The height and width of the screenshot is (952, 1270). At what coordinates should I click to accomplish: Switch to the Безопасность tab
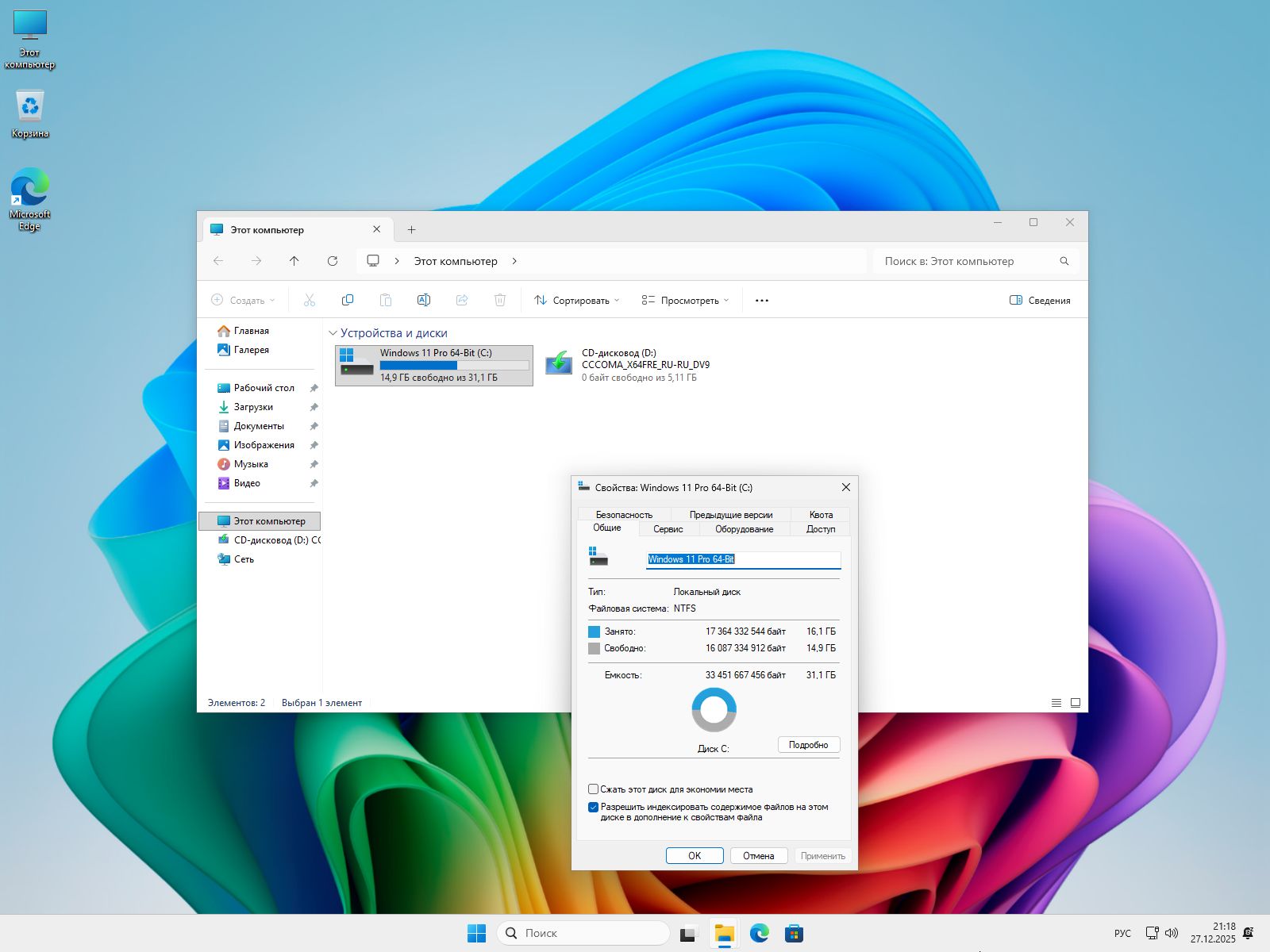pyautogui.click(x=624, y=515)
